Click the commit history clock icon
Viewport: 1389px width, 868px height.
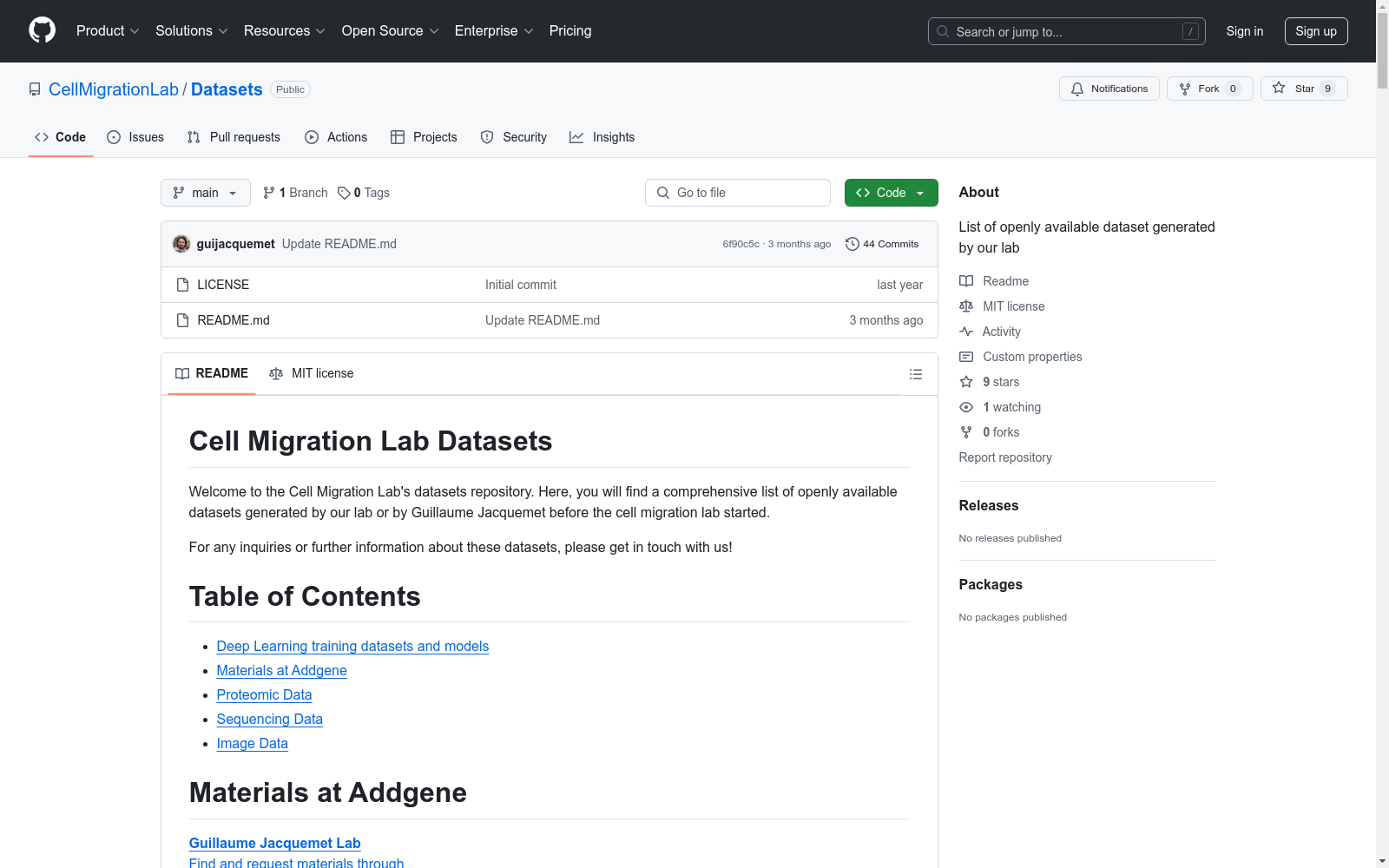coord(852,244)
